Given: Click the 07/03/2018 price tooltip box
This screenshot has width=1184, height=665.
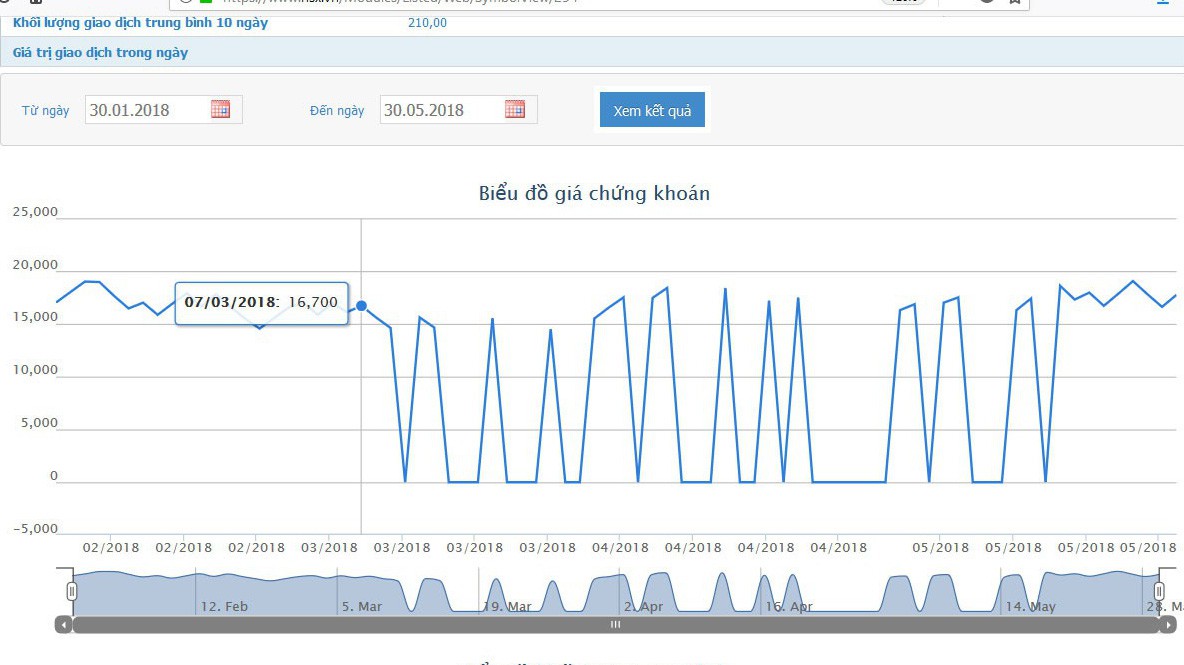Looking at the screenshot, I should click(x=261, y=302).
